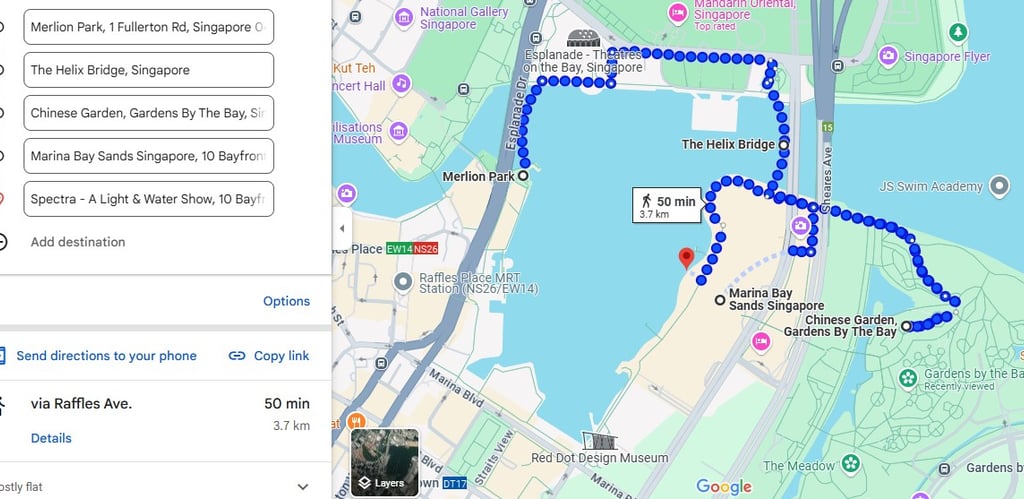Click the Helix Bridge destination field
Screen dimensions: 1024x499
tap(148, 70)
